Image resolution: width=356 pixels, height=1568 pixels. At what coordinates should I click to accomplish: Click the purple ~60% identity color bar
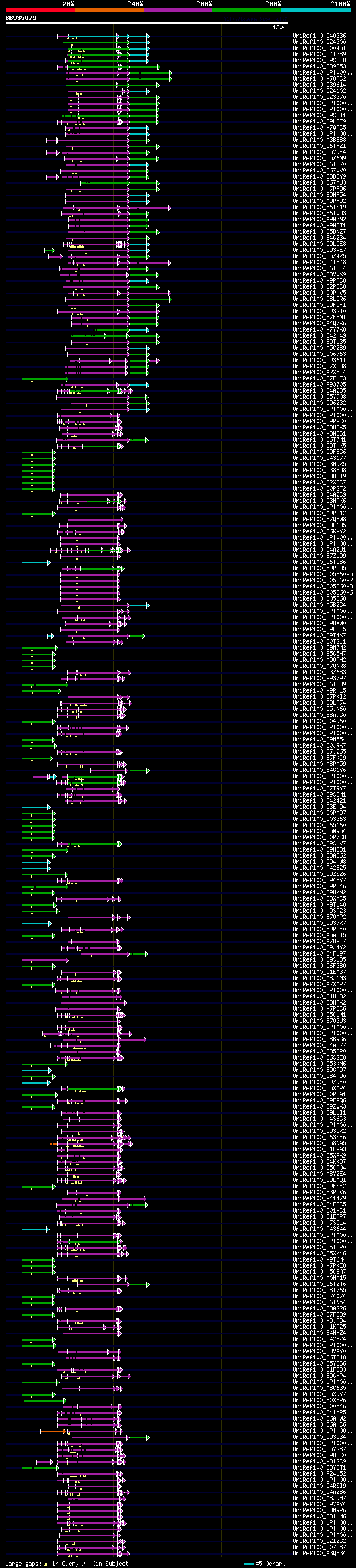click(179, 10)
